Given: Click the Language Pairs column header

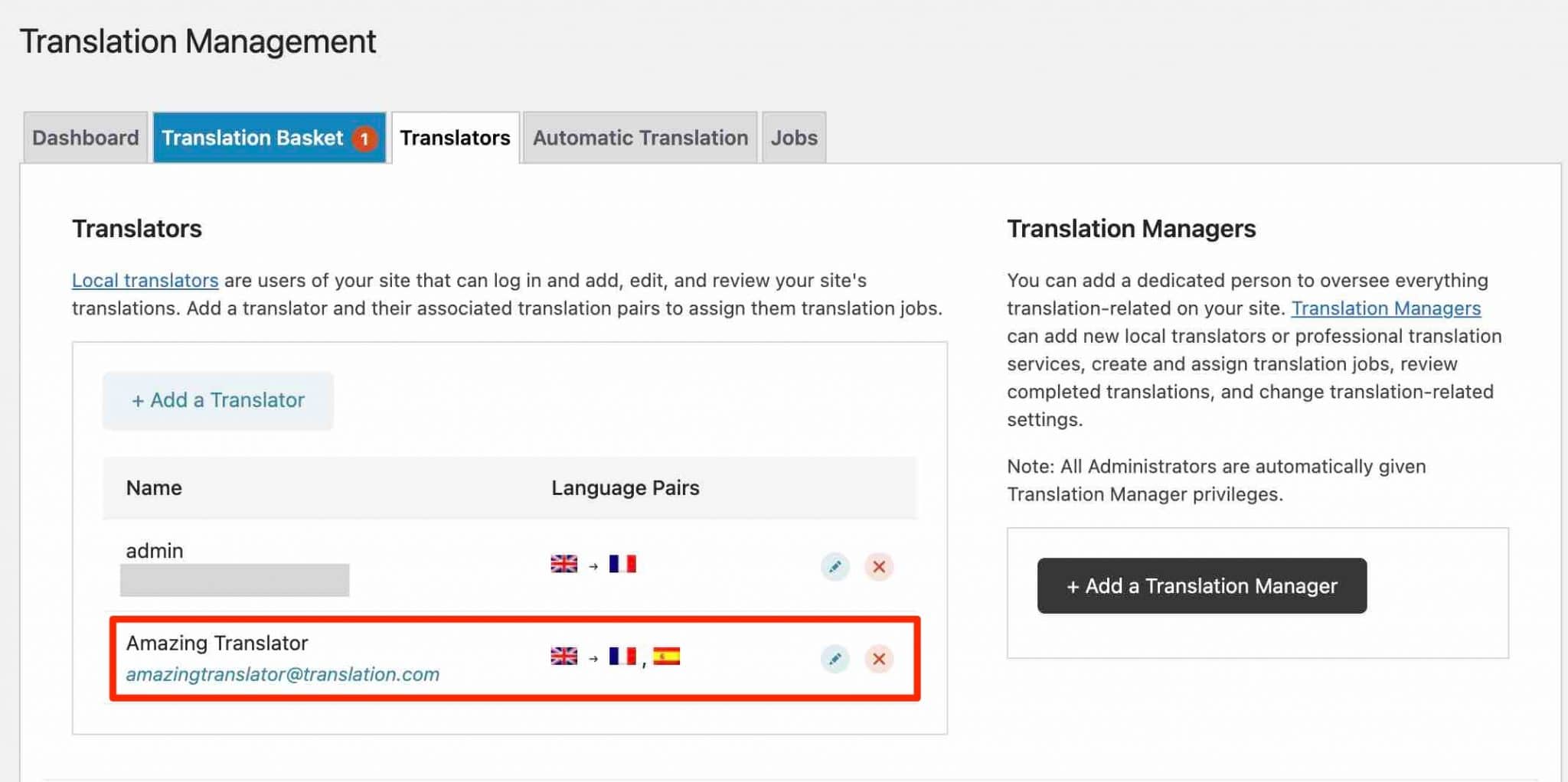Looking at the screenshot, I should coord(625,487).
